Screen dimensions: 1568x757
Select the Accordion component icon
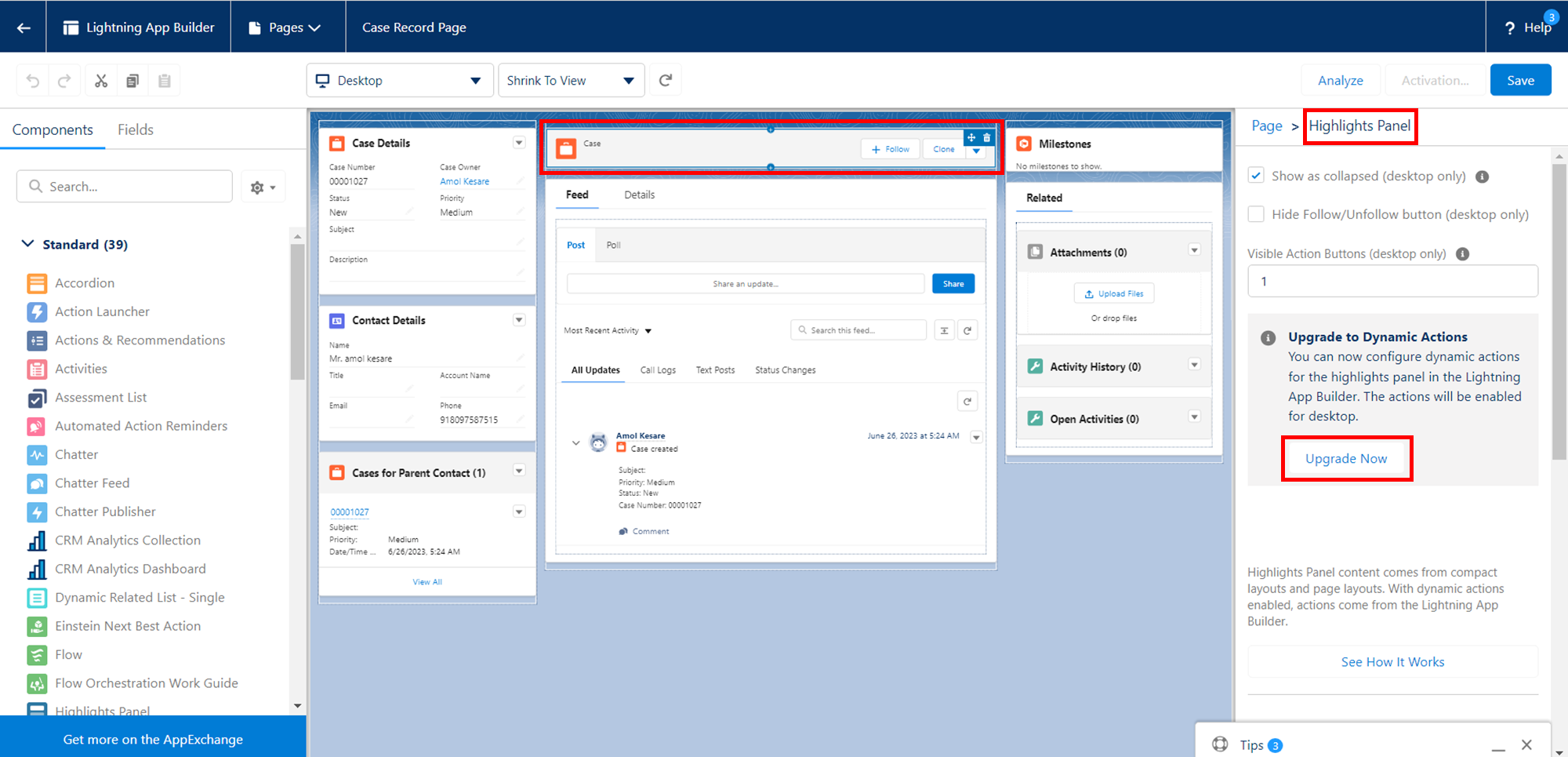37,283
